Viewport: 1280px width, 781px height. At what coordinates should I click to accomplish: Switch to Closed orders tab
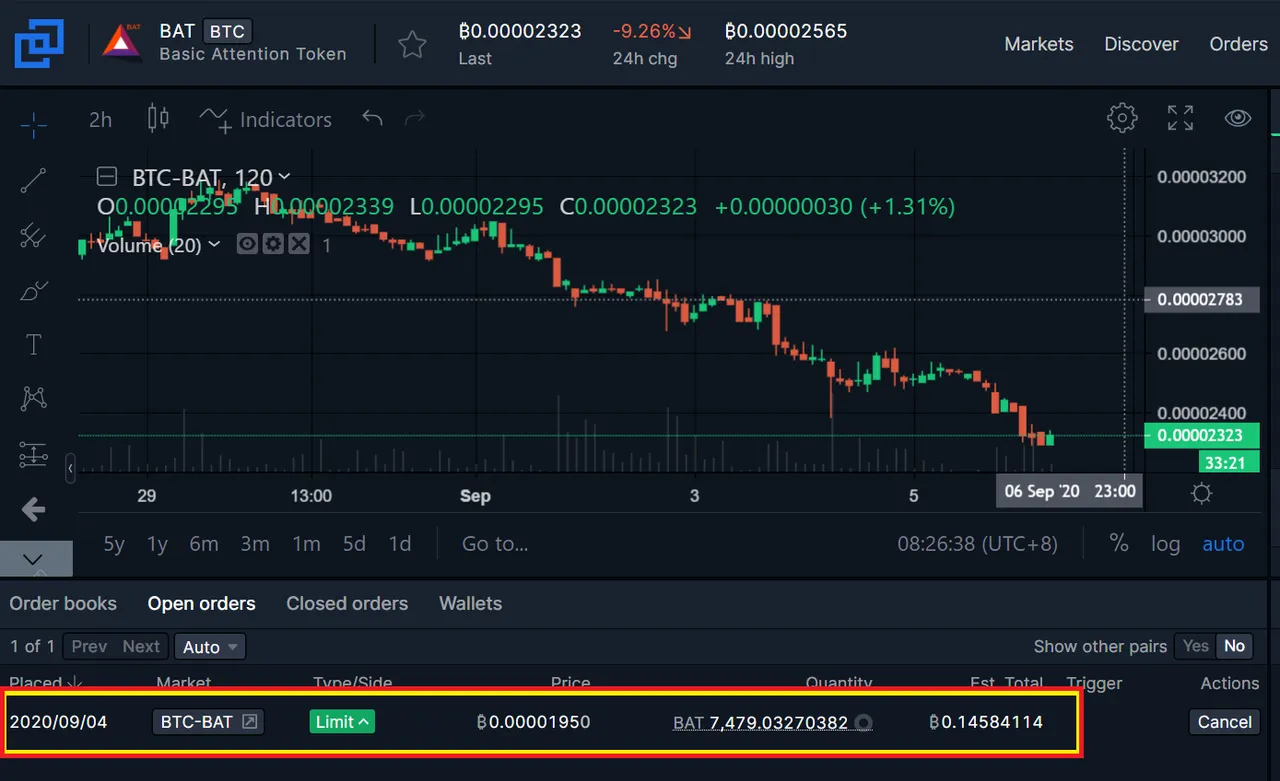tap(347, 604)
